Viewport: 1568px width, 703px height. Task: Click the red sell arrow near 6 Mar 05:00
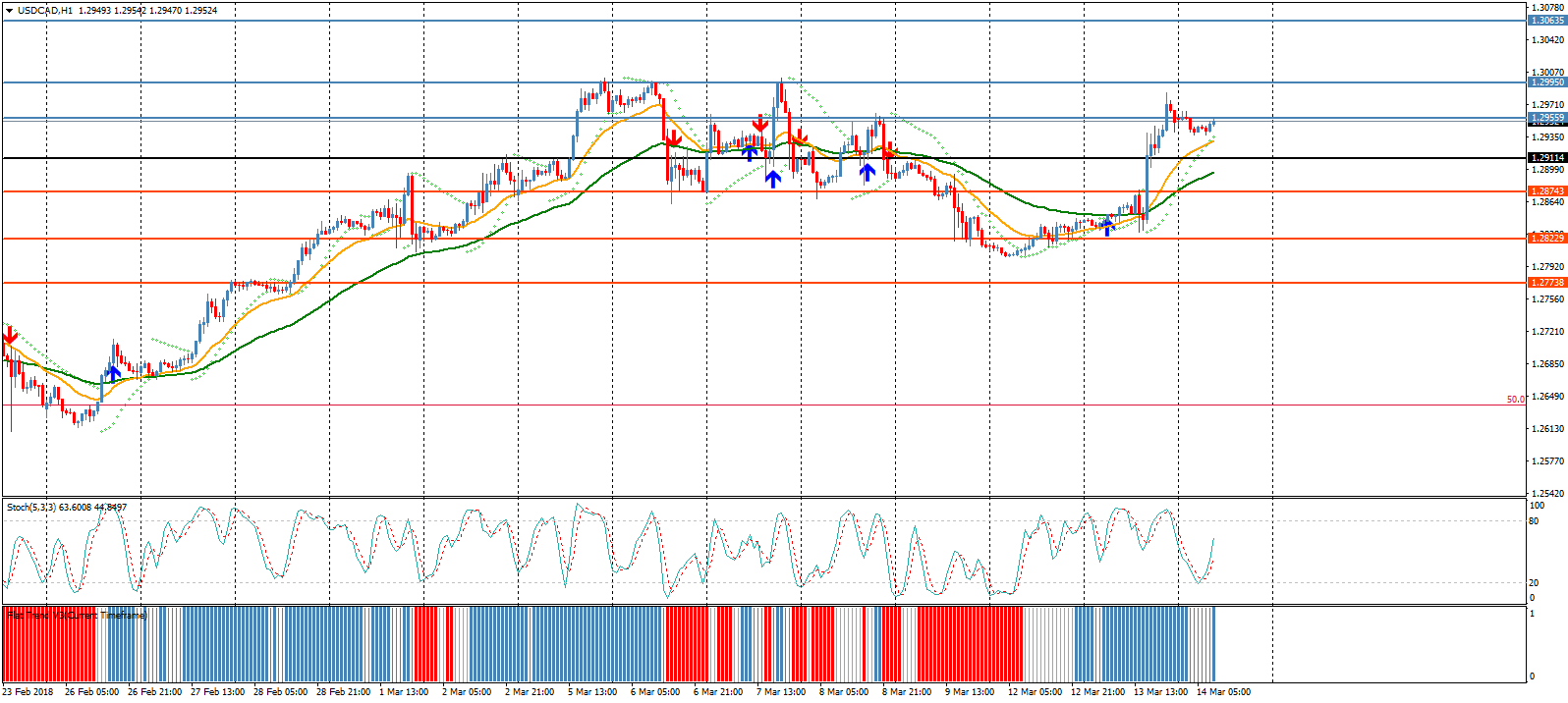[673, 139]
